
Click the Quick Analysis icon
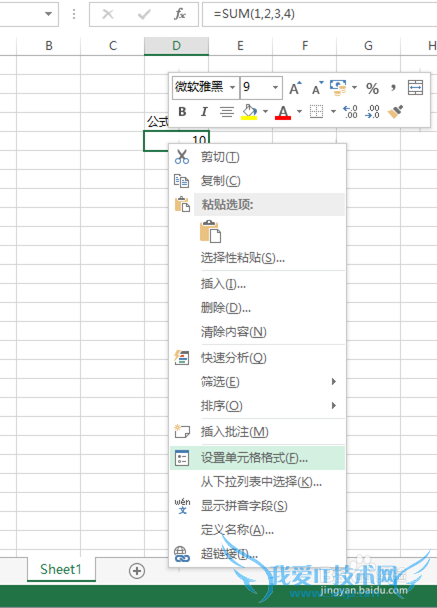coord(181,358)
